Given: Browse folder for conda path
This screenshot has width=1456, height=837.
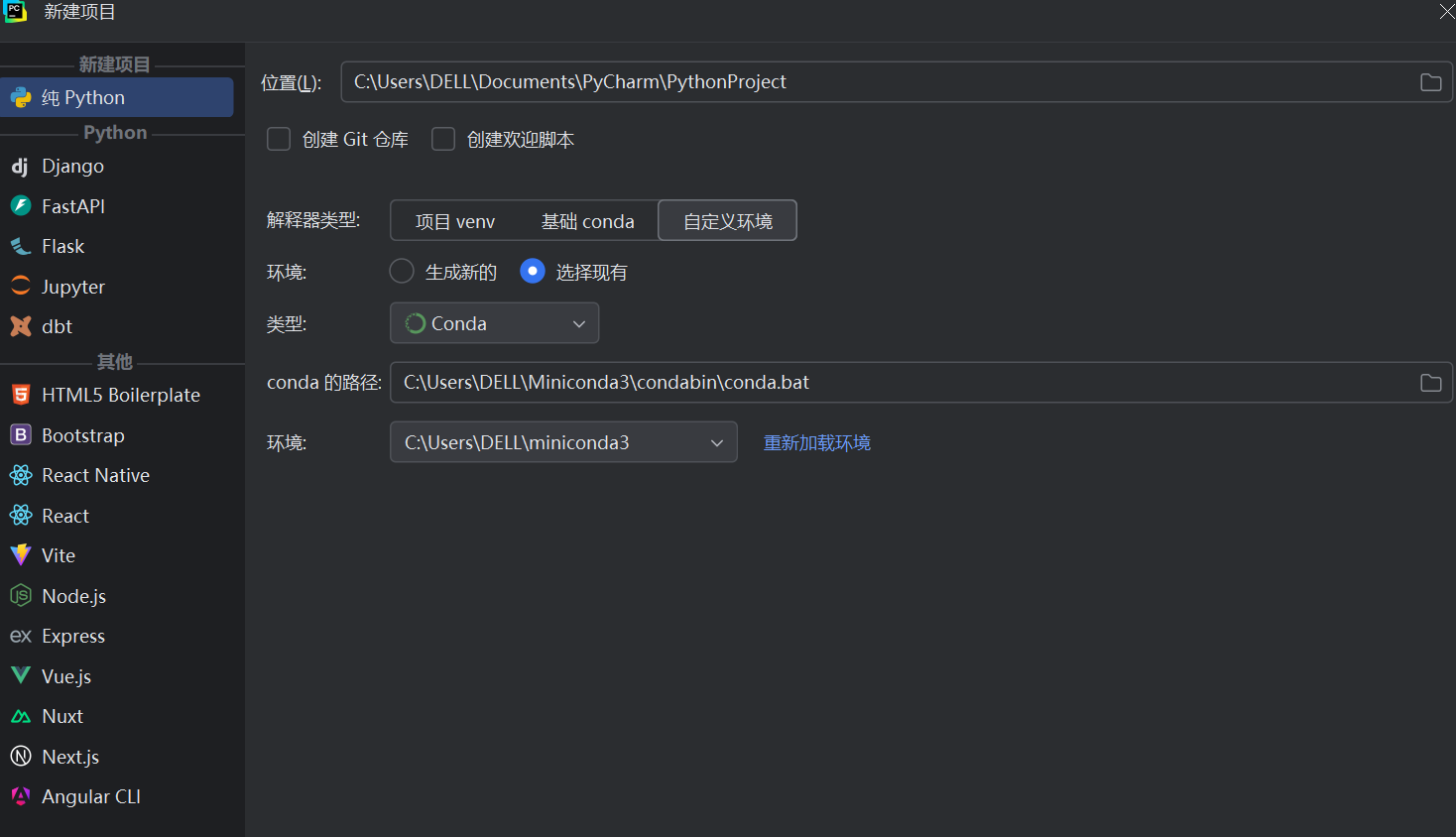Looking at the screenshot, I should click(x=1430, y=383).
